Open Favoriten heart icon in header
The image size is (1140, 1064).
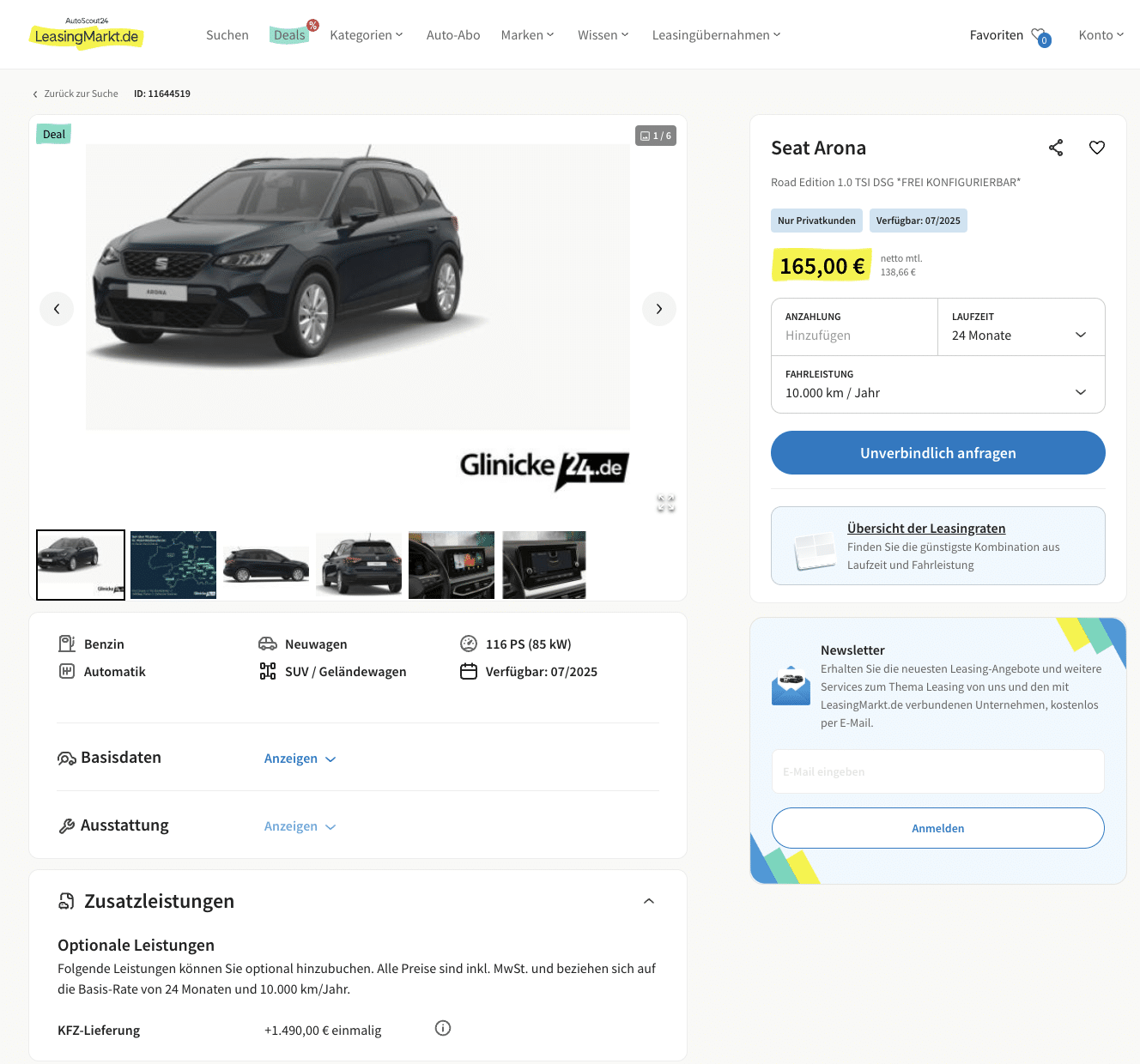tap(1040, 36)
